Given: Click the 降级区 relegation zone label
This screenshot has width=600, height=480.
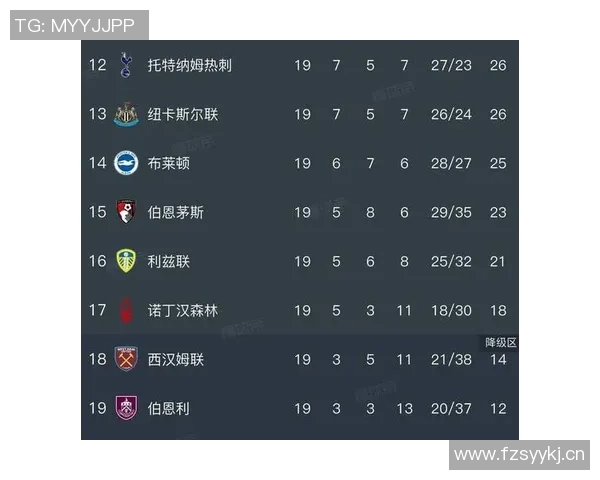Looking at the screenshot, I should tap(500, 342).
